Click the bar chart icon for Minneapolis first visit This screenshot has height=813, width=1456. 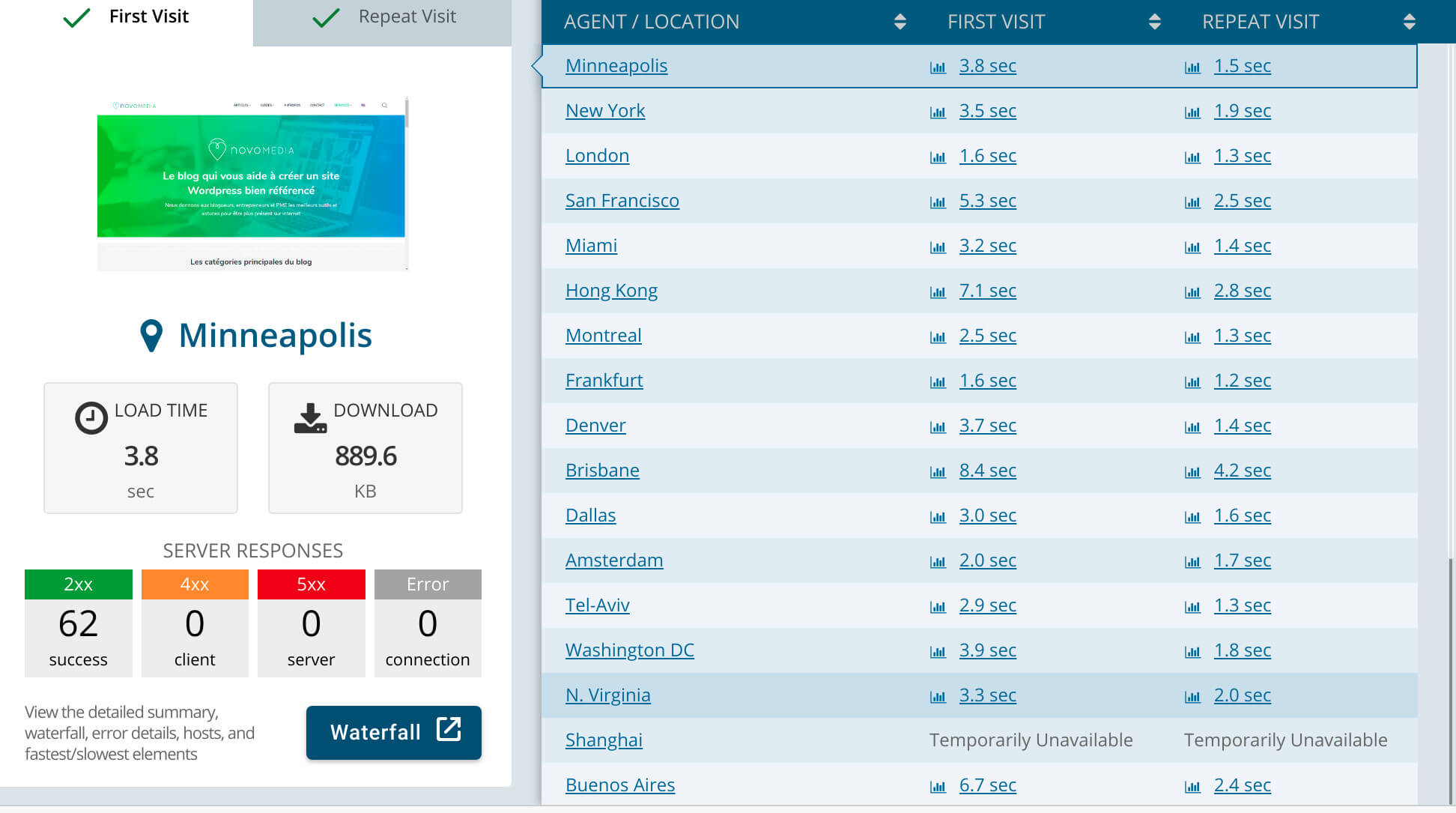click(x=937, y=66)
